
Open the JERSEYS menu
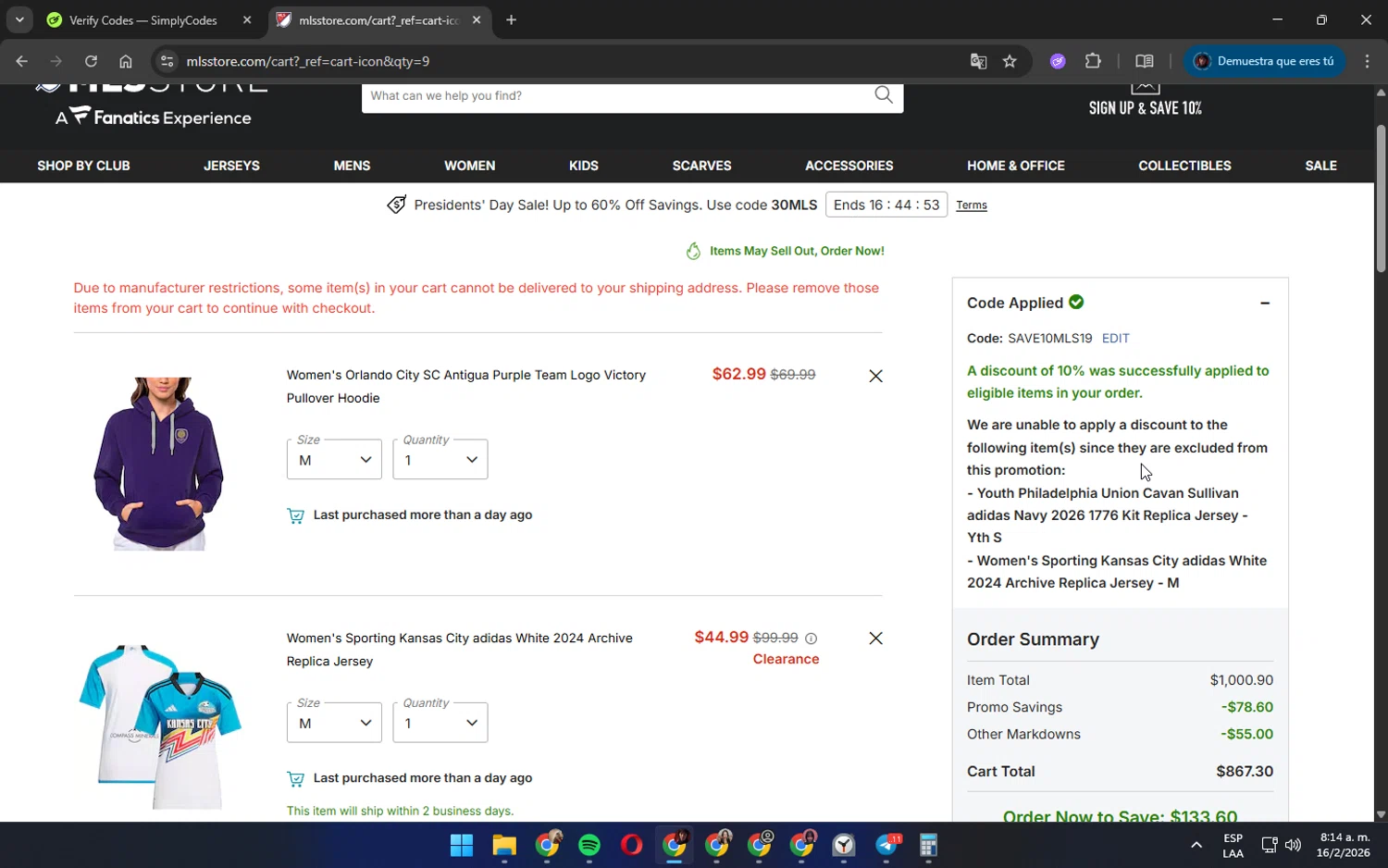point(231,166)
